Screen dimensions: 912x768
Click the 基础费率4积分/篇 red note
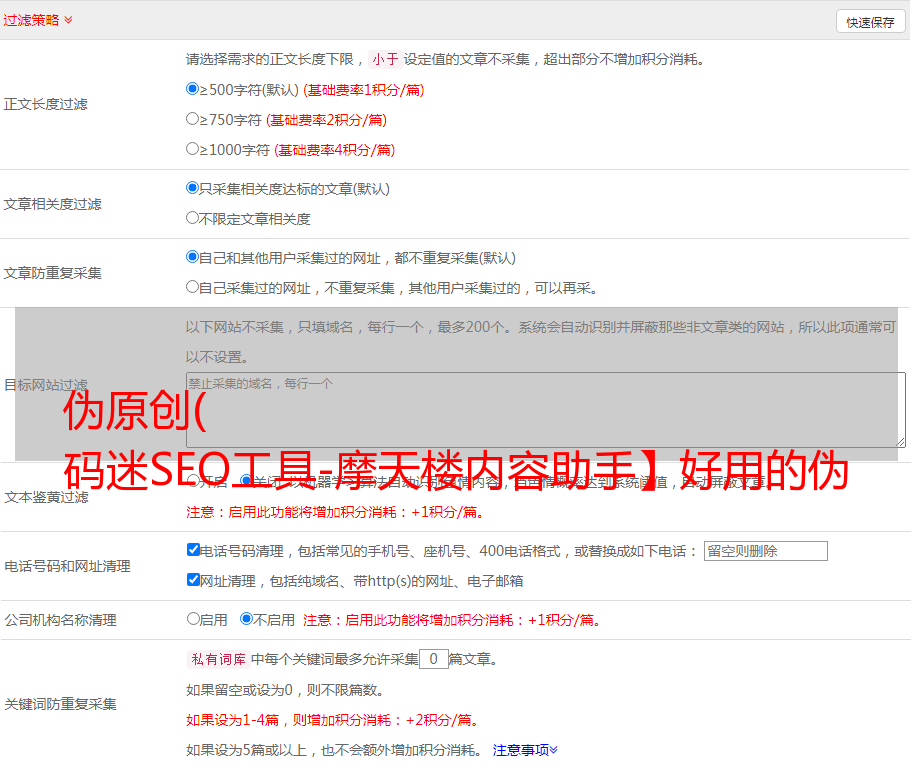tap(335, 150)
